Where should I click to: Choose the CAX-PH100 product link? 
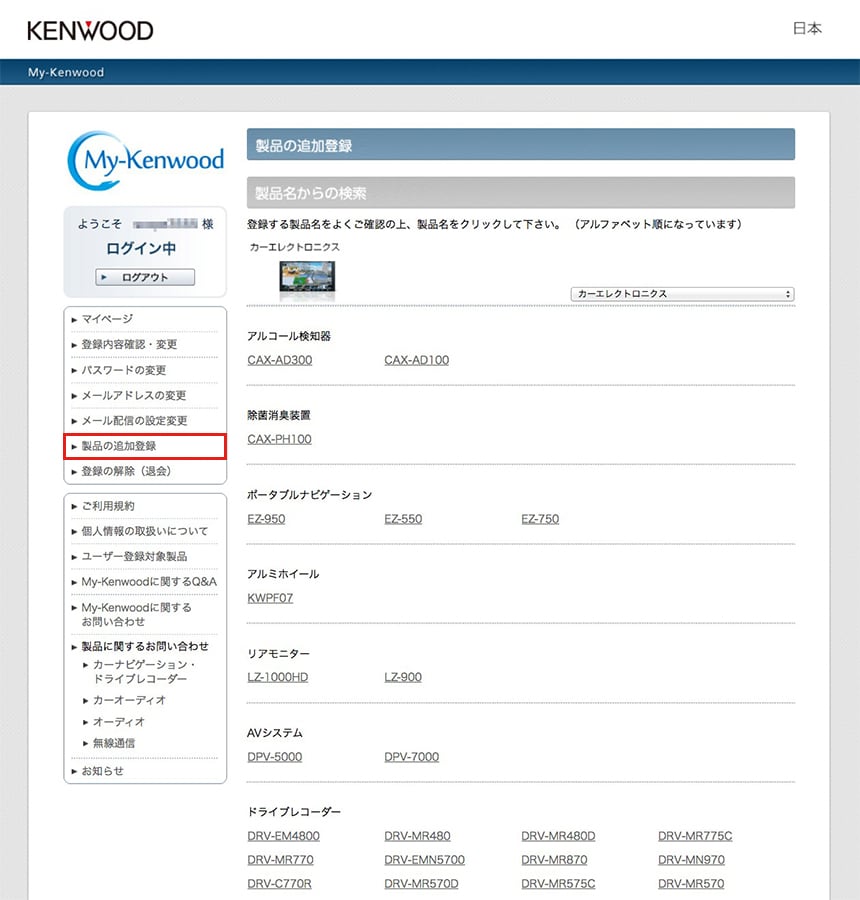(x=279, y=439)
